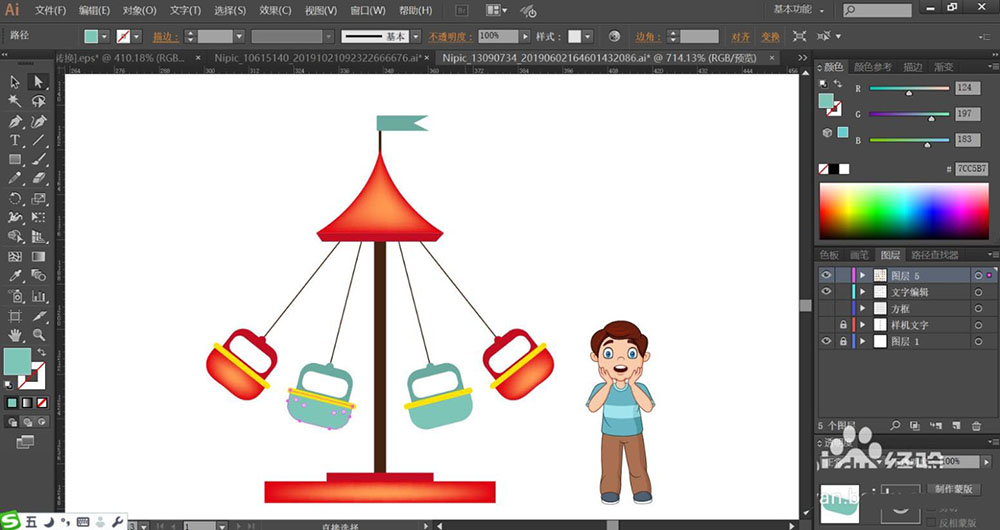This screenshot has width=1000, height=530.
Task: Open the brush definition 基本 dropdown
Action: tap(416, 36)
